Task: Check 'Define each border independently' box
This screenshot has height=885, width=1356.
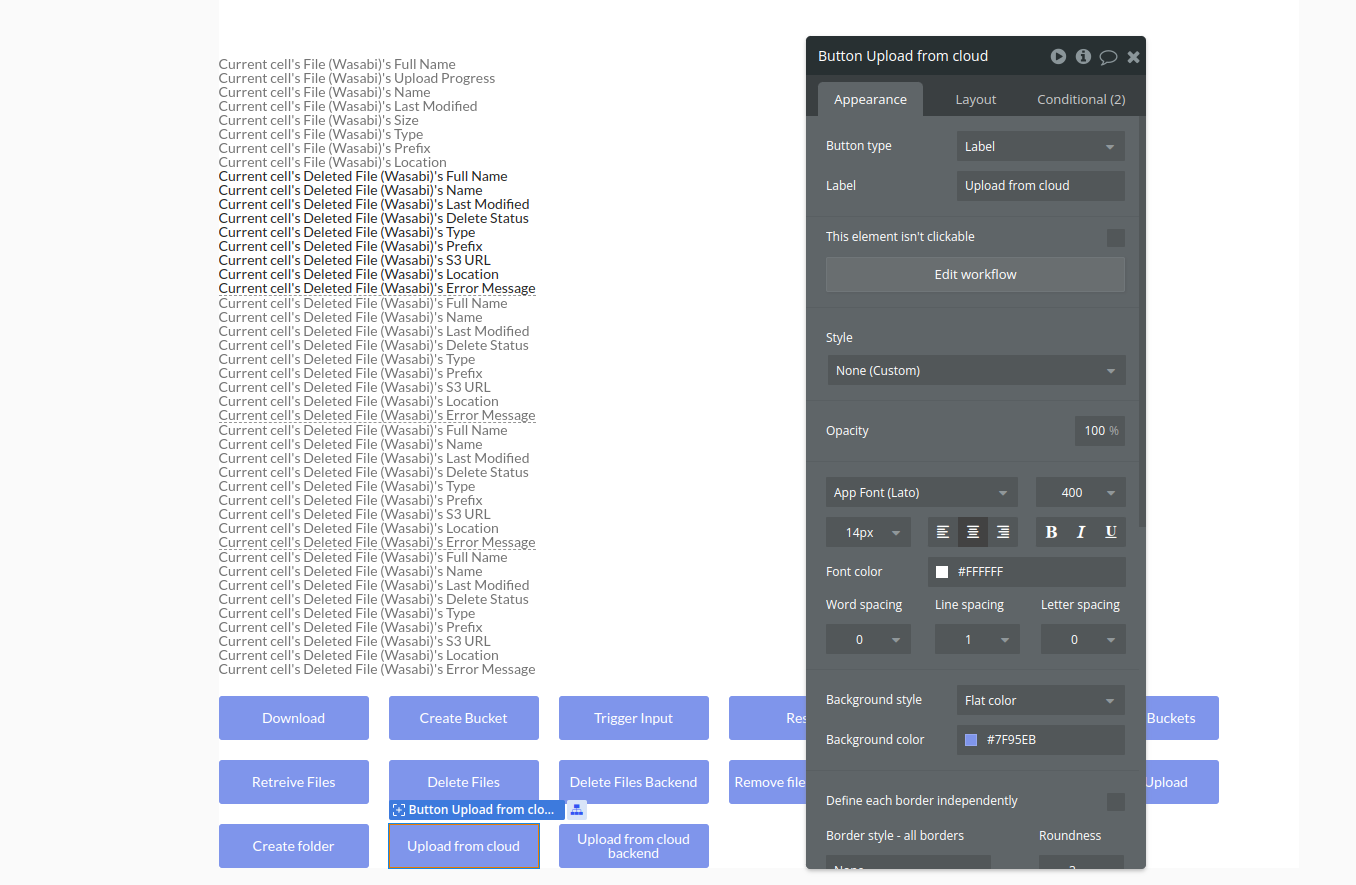Action: click(1116, 802)
